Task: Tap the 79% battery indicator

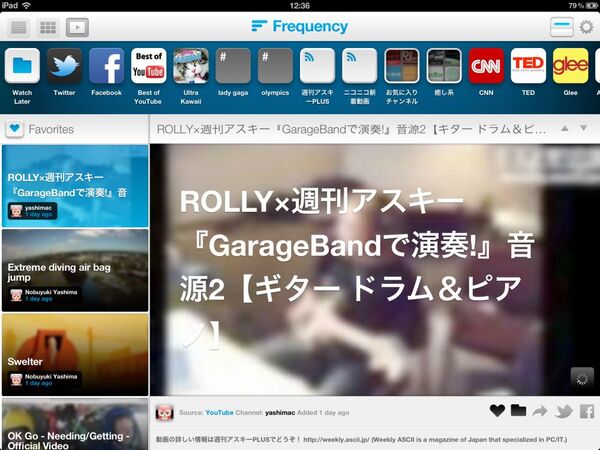Action: 583,5
